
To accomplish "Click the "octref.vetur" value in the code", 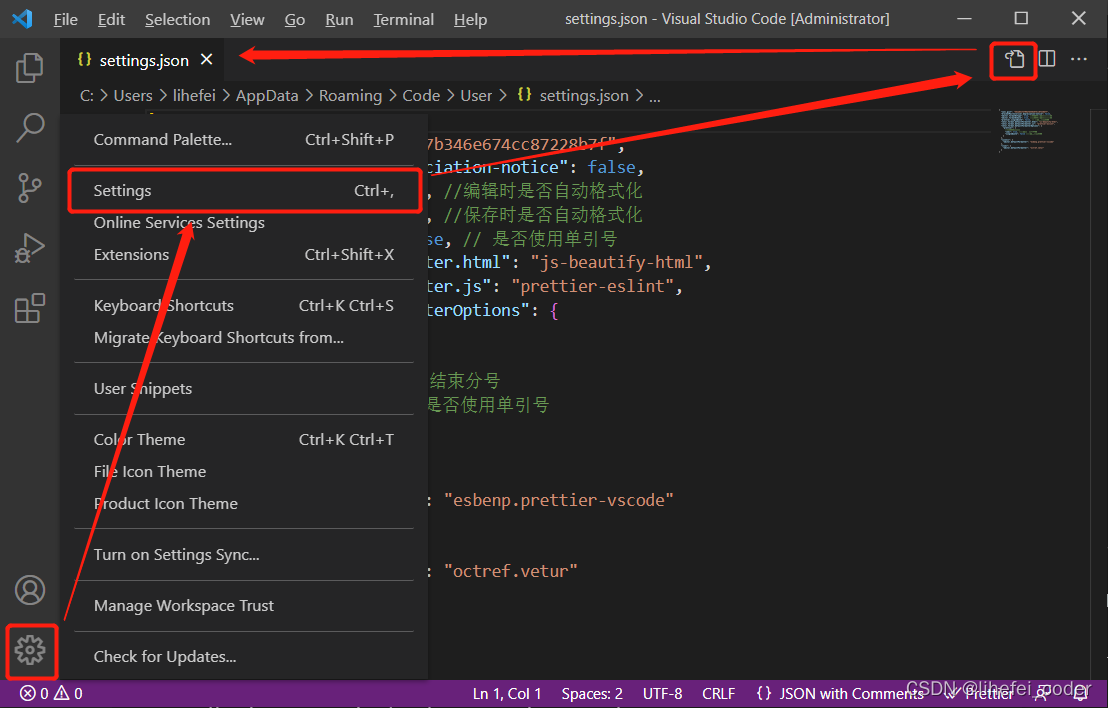I will [x=510, y=571].
